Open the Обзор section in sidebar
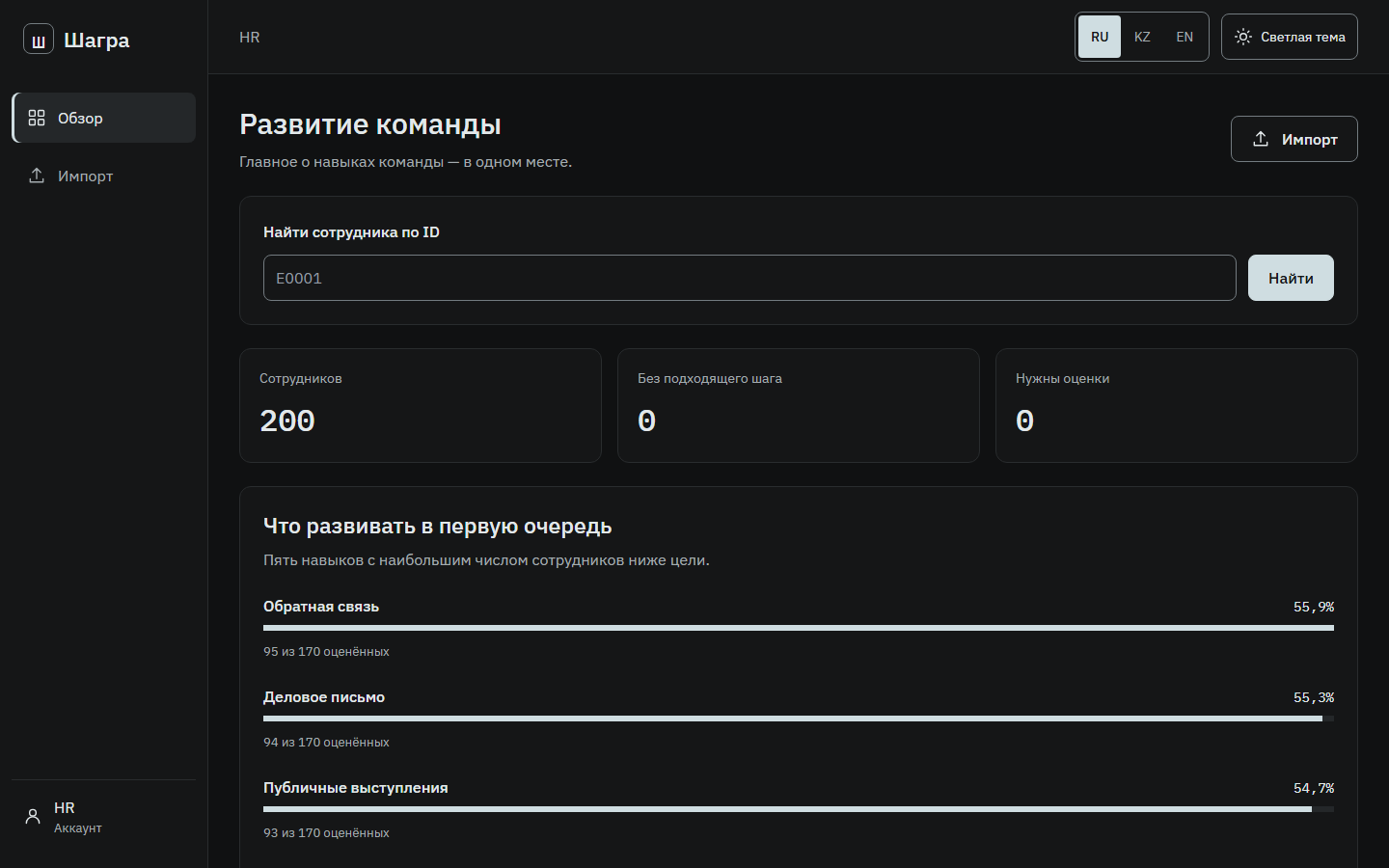Image resolution: width=1389 pixels, height=868 pixels. click(x=104, y=118)
